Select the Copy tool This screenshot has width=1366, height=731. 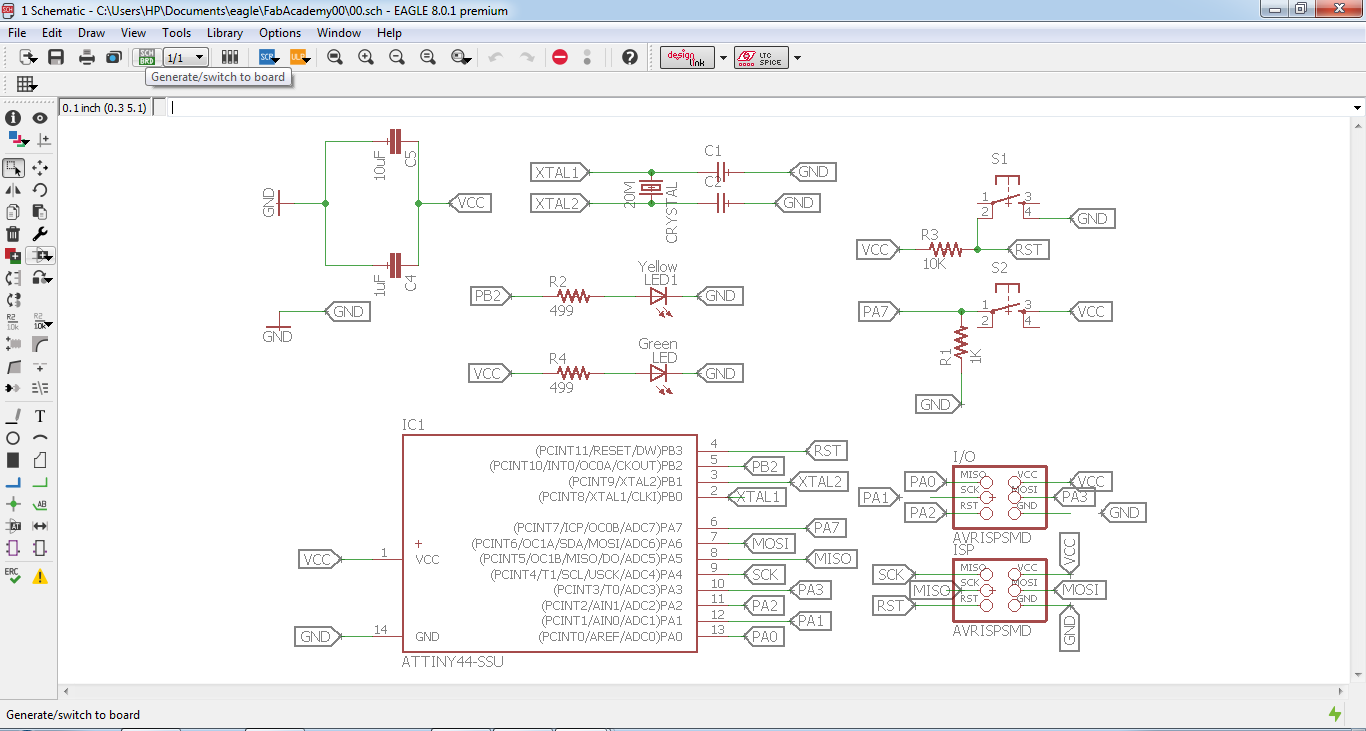click(x=13, y=212)
